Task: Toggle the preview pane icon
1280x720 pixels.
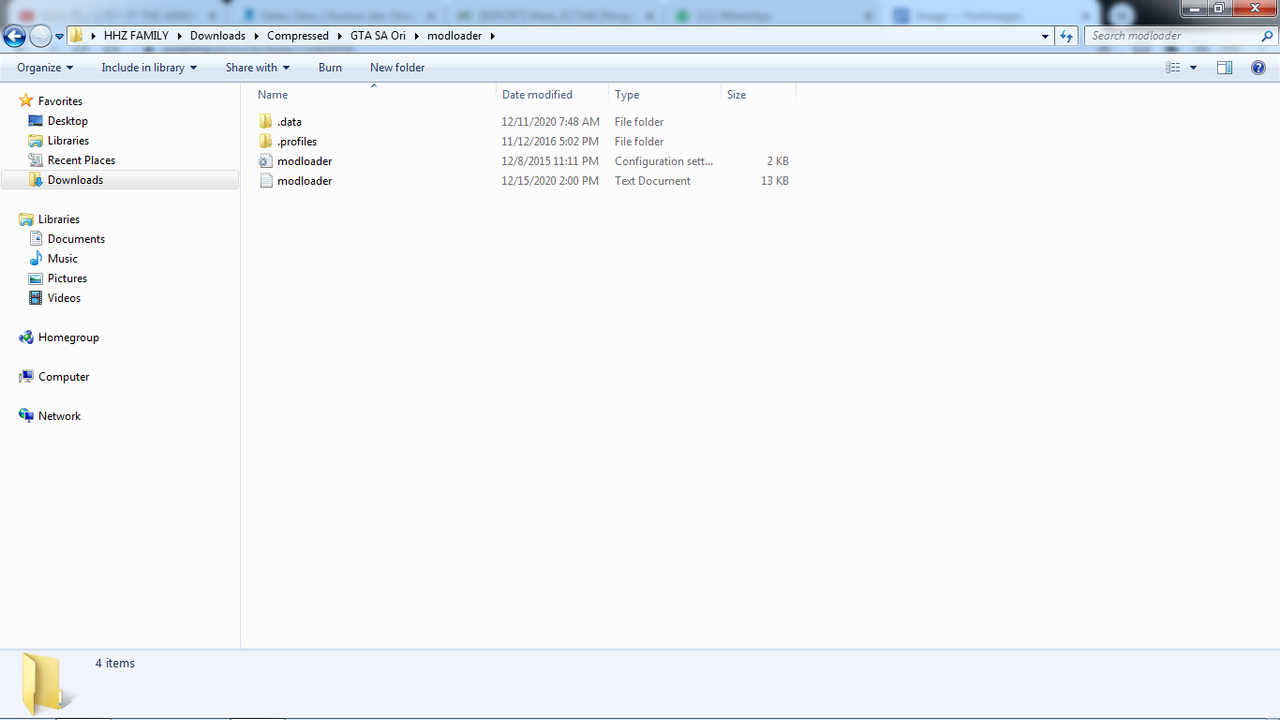Action: [x=1225, y=67]
